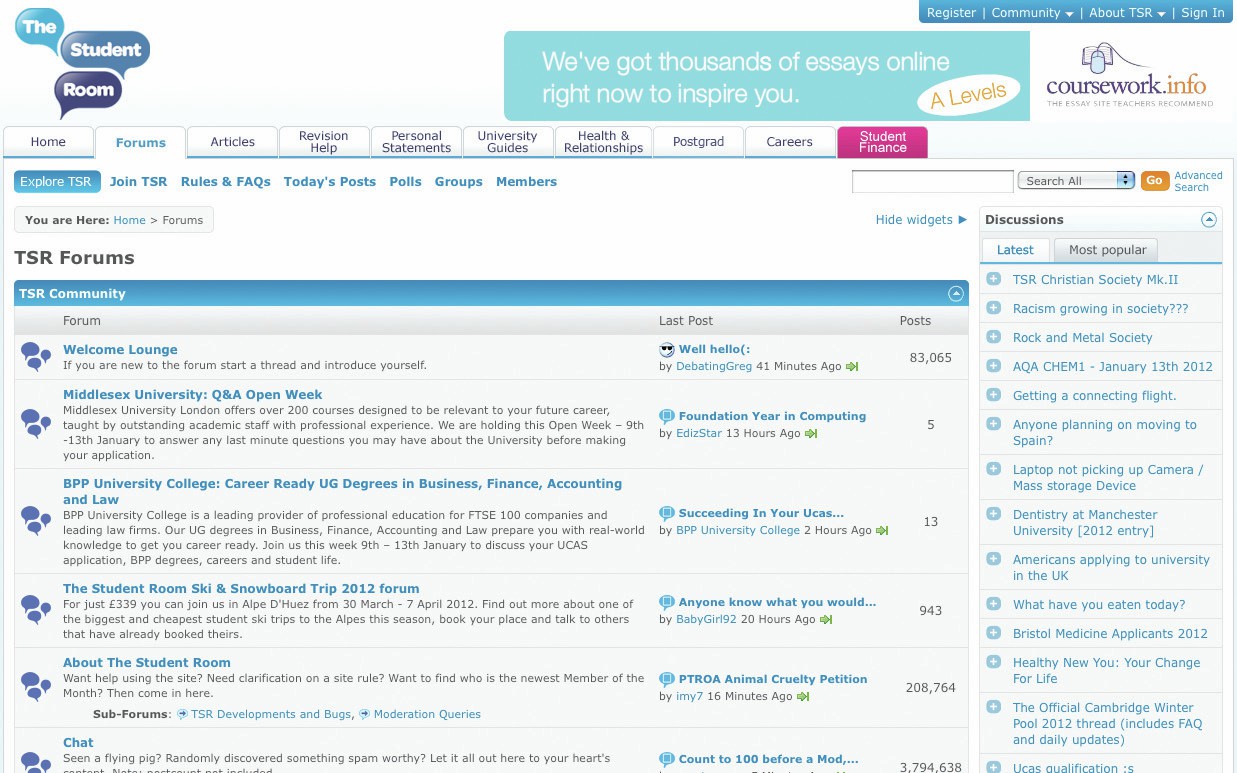
Task: Open the Personal Statements tab
Action: tap(416, 142)
